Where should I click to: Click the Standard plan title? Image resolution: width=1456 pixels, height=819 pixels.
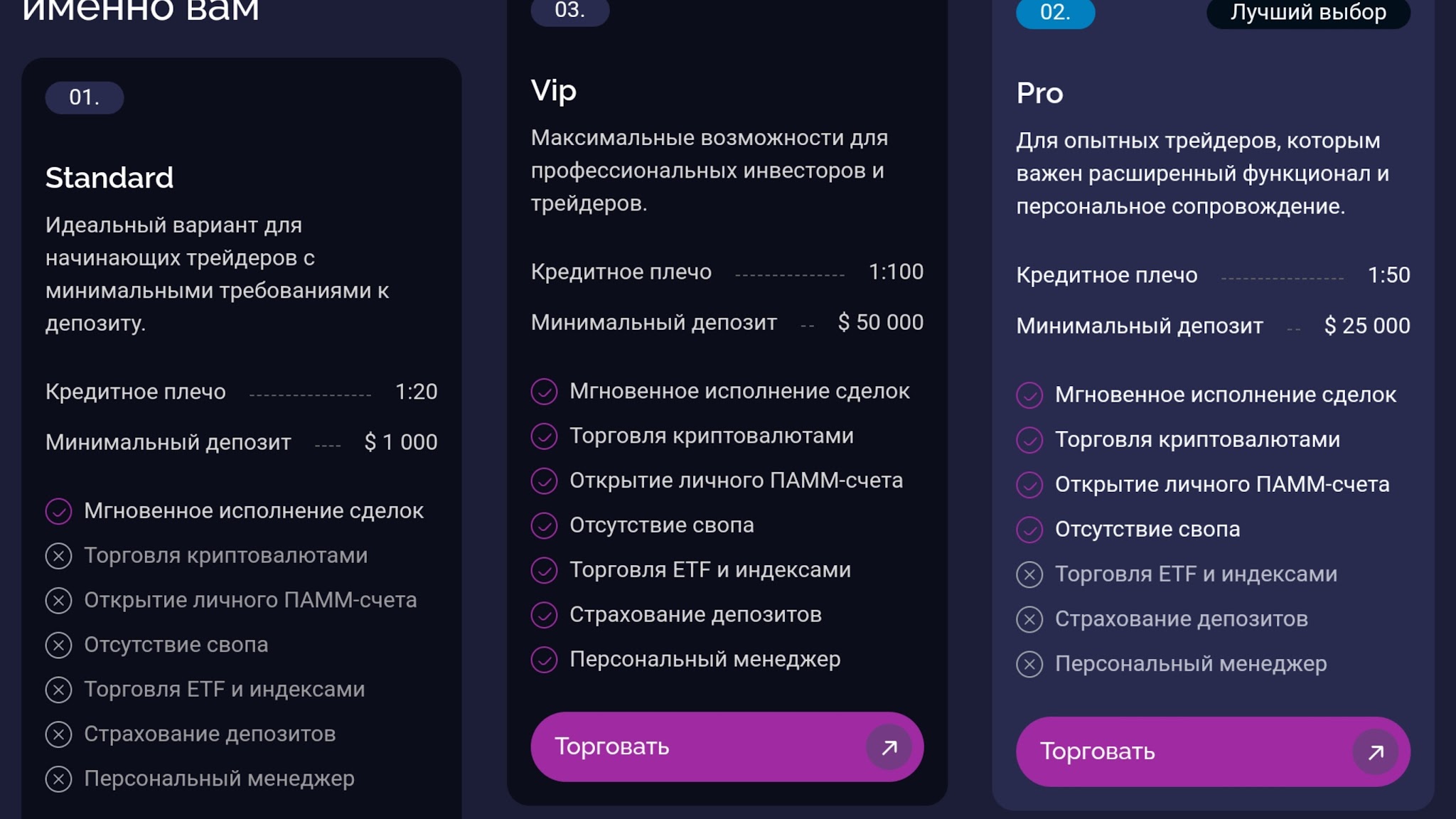point(109,178)
